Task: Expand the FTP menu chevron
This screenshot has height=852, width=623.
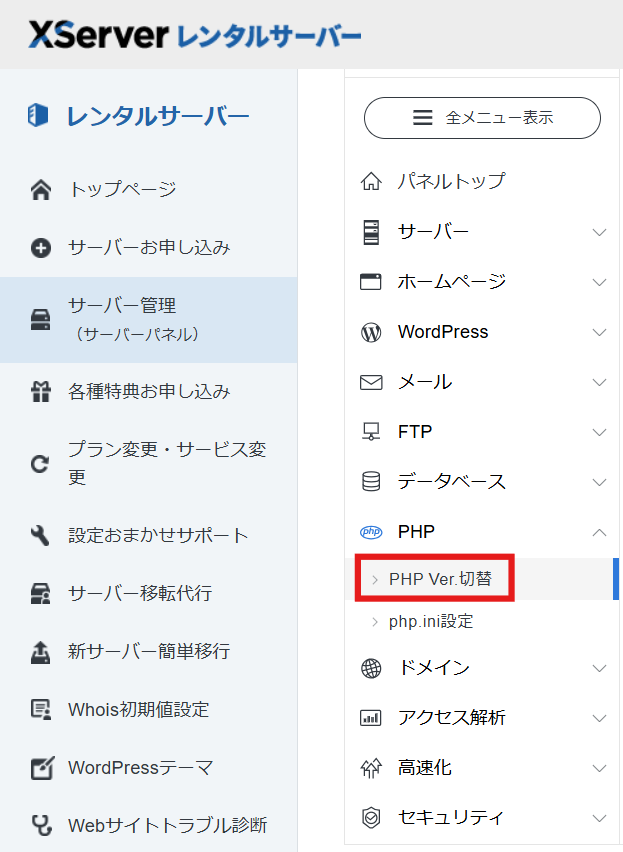Action: click(x=599, y=432)
